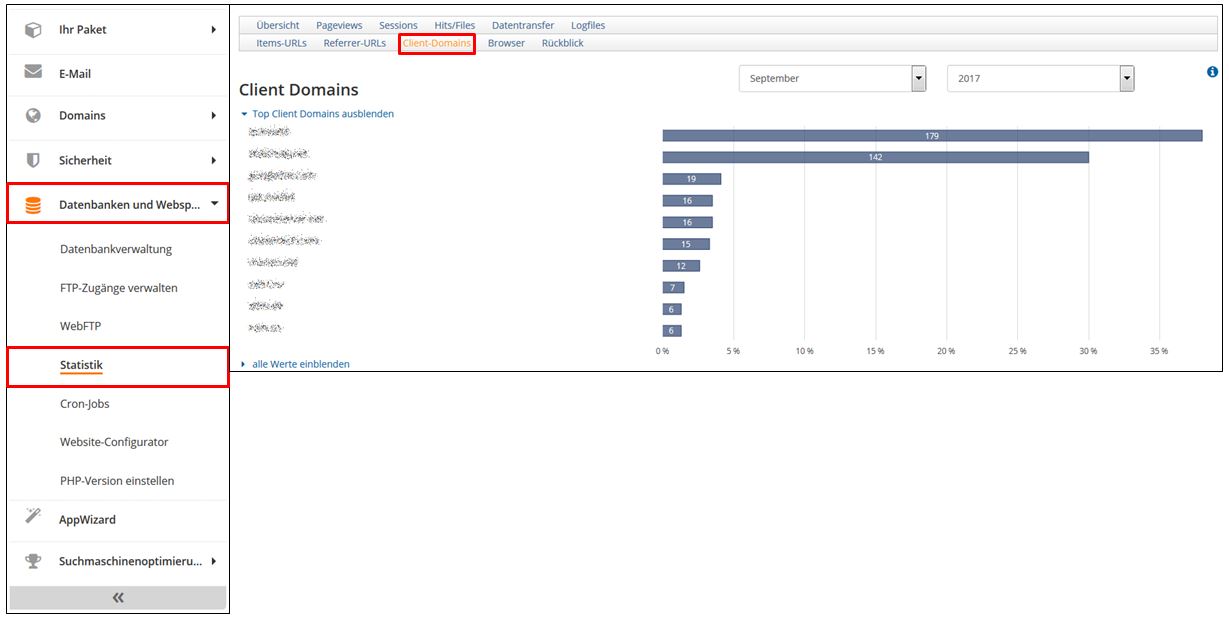The width and height of the screenshot is (1229, 622).
Task: Collapse the sidebar with double-chevron button
Action: (118, 597)
